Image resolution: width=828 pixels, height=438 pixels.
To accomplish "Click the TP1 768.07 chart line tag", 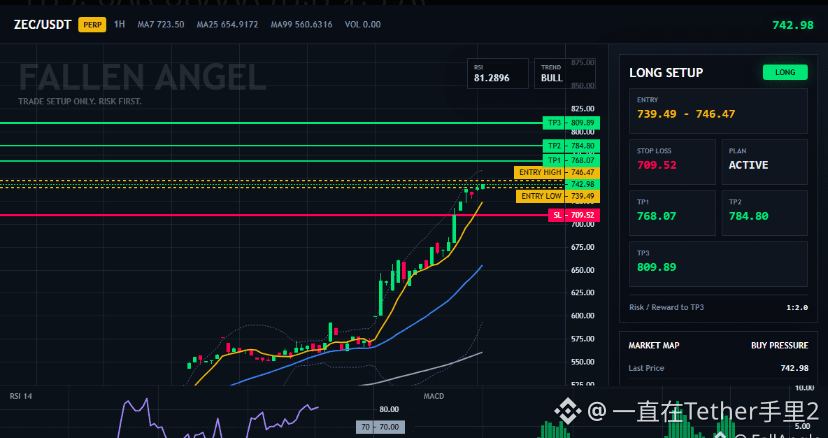I will 571,160.
